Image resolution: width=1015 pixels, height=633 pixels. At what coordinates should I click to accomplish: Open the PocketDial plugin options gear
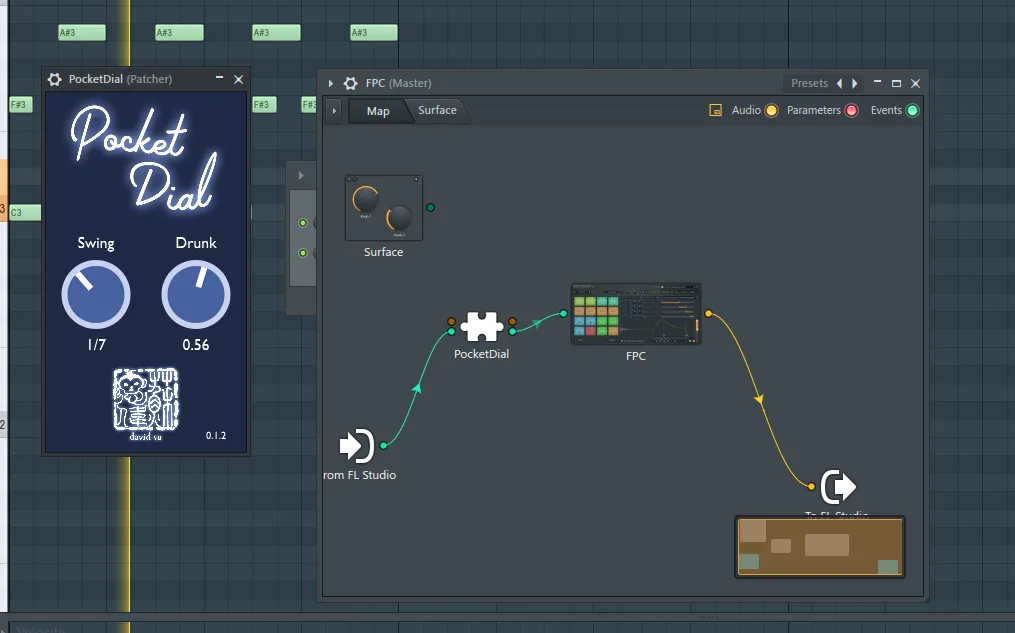[54, 79]
